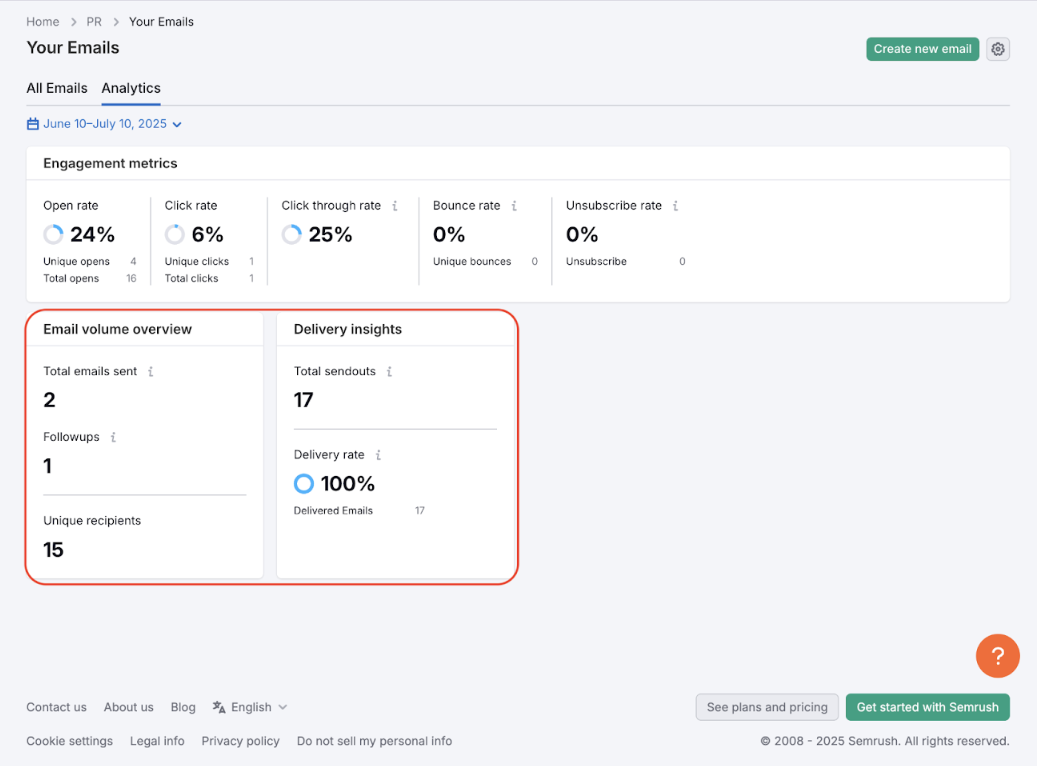1040x766 pixels.
Task: Open the orange help question mark button
Action: (x=997, y=656)
